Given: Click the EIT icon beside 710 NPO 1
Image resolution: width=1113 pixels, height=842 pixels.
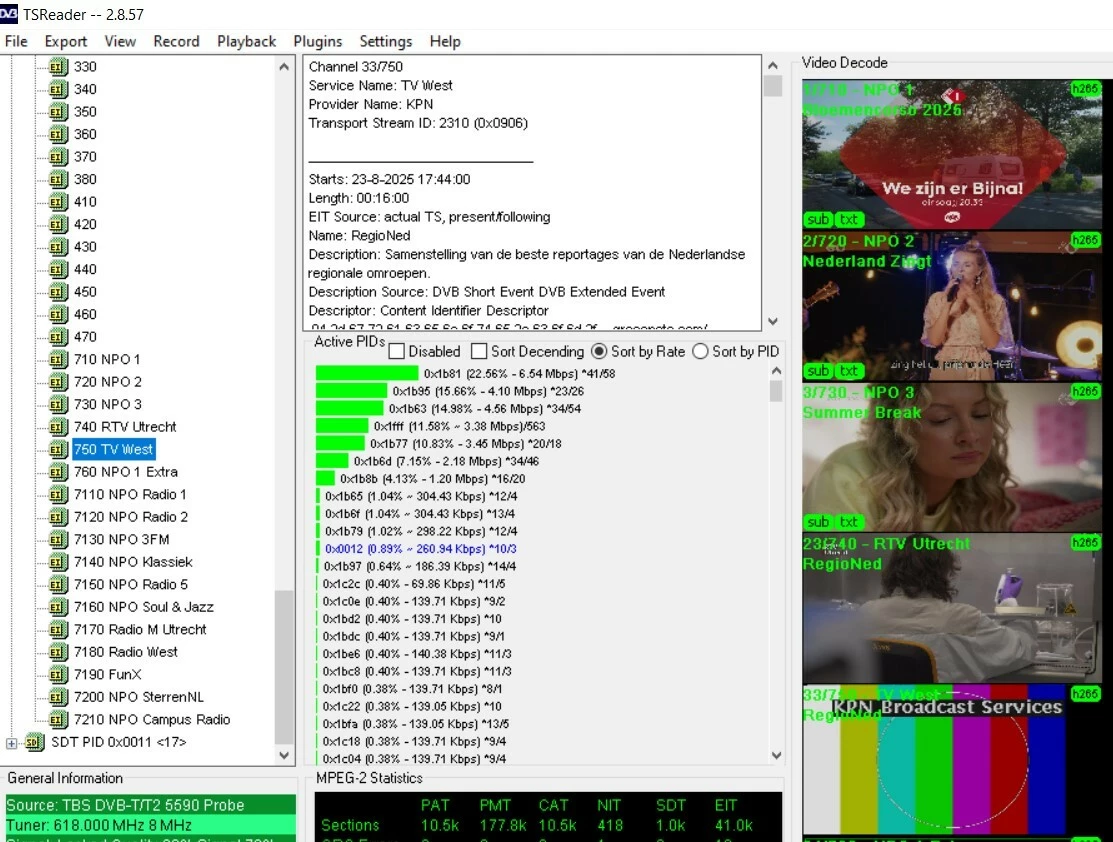Looking at the screenshot, I should [58, 359].
